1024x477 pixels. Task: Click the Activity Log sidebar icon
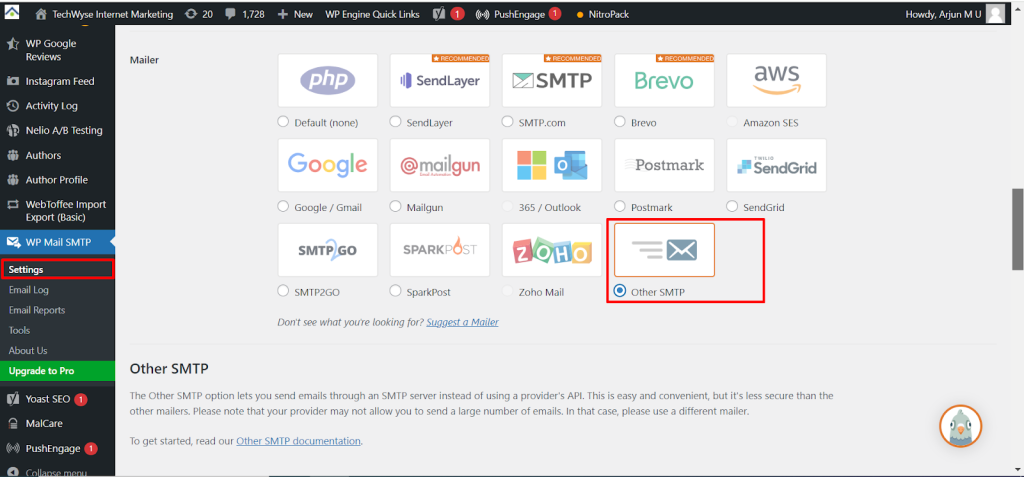pyautogui.click(x=13, y=106)
